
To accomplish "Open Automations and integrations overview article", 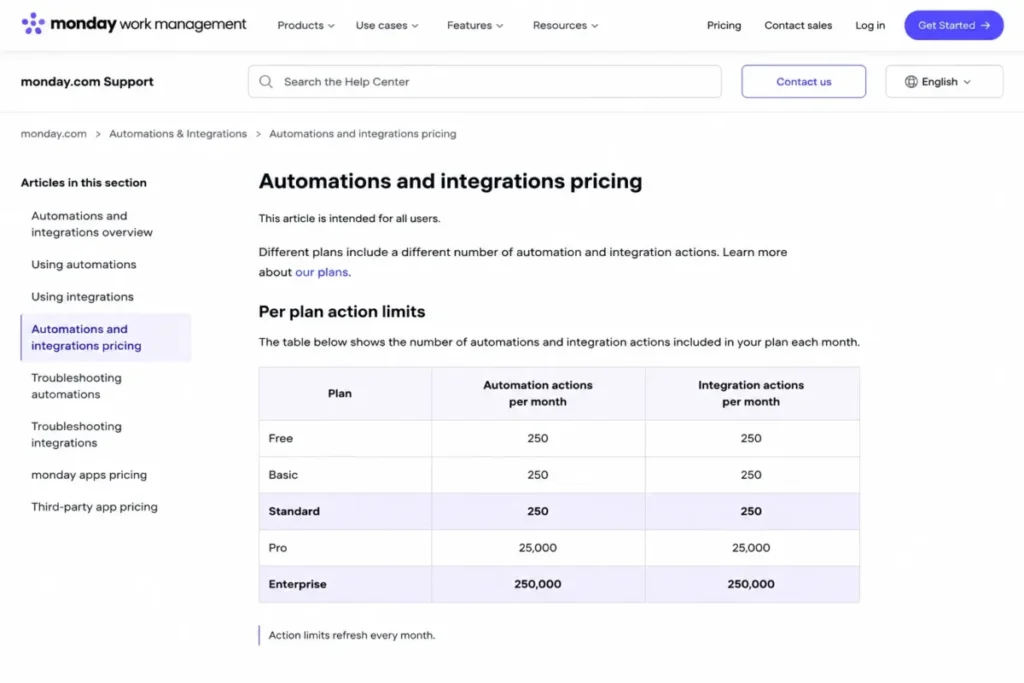I will click(91, 224).
